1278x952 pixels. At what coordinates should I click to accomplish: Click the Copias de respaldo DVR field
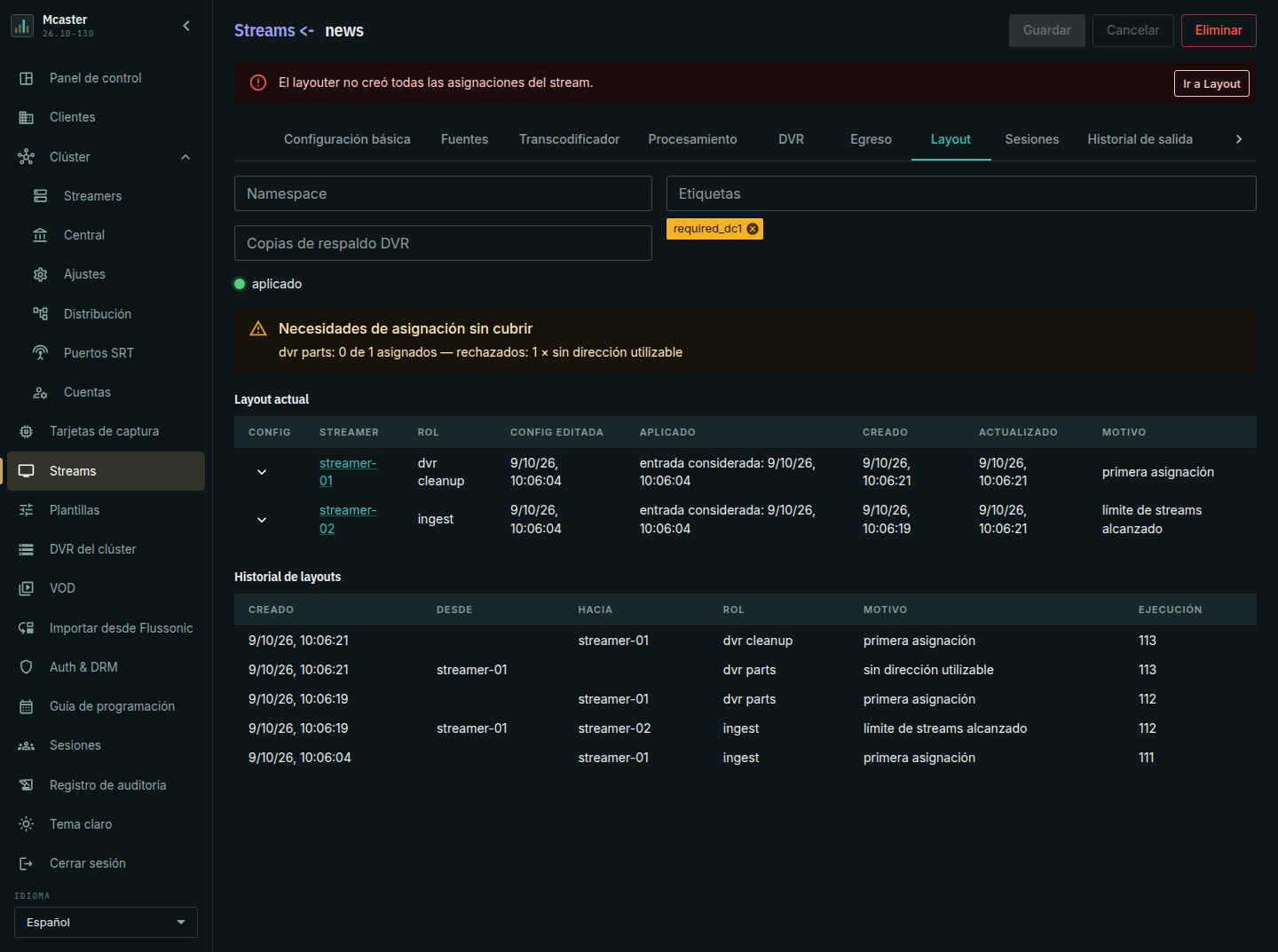tap(443, 243)
